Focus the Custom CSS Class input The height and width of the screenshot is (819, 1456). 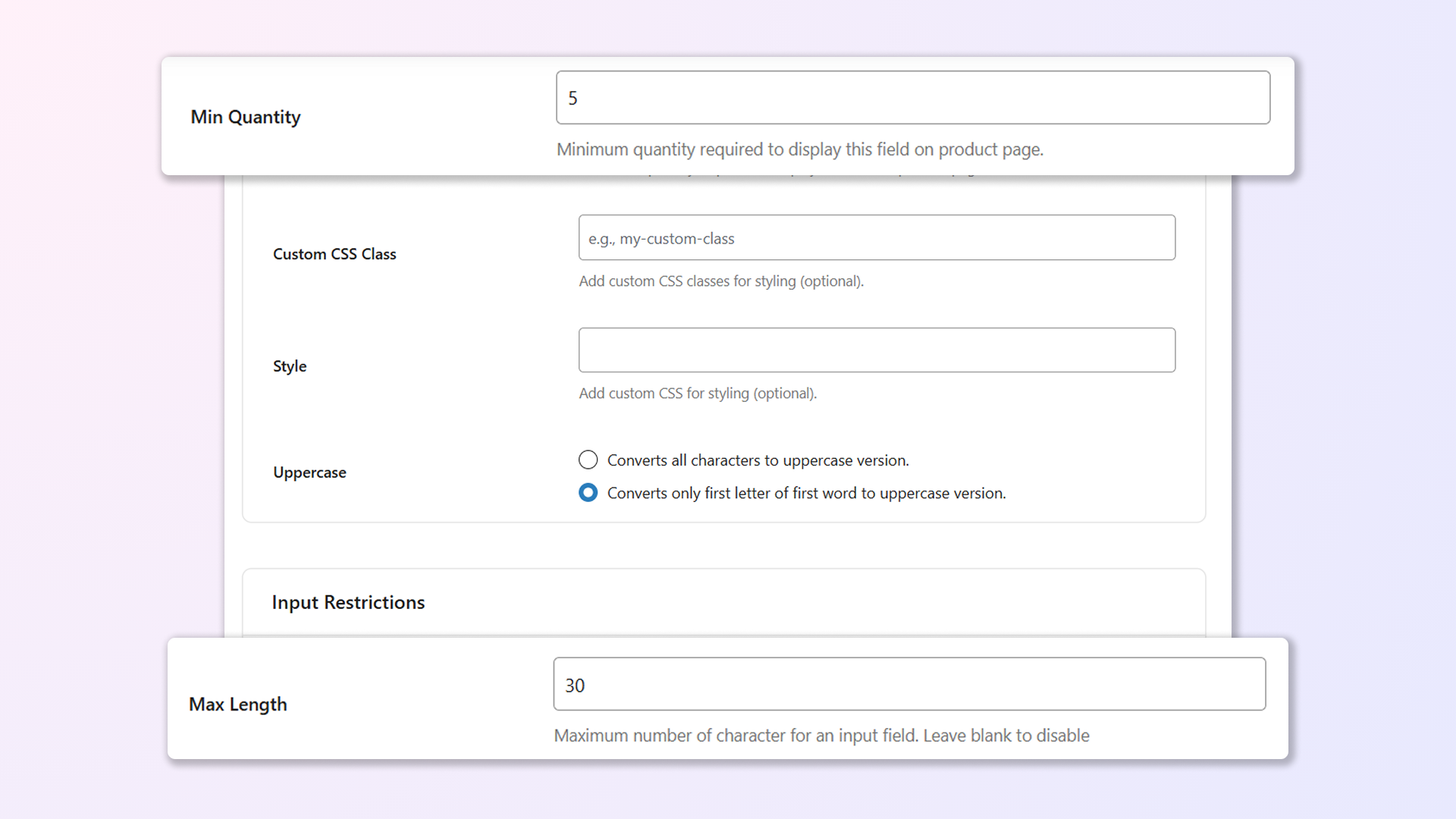coord(877,238)
